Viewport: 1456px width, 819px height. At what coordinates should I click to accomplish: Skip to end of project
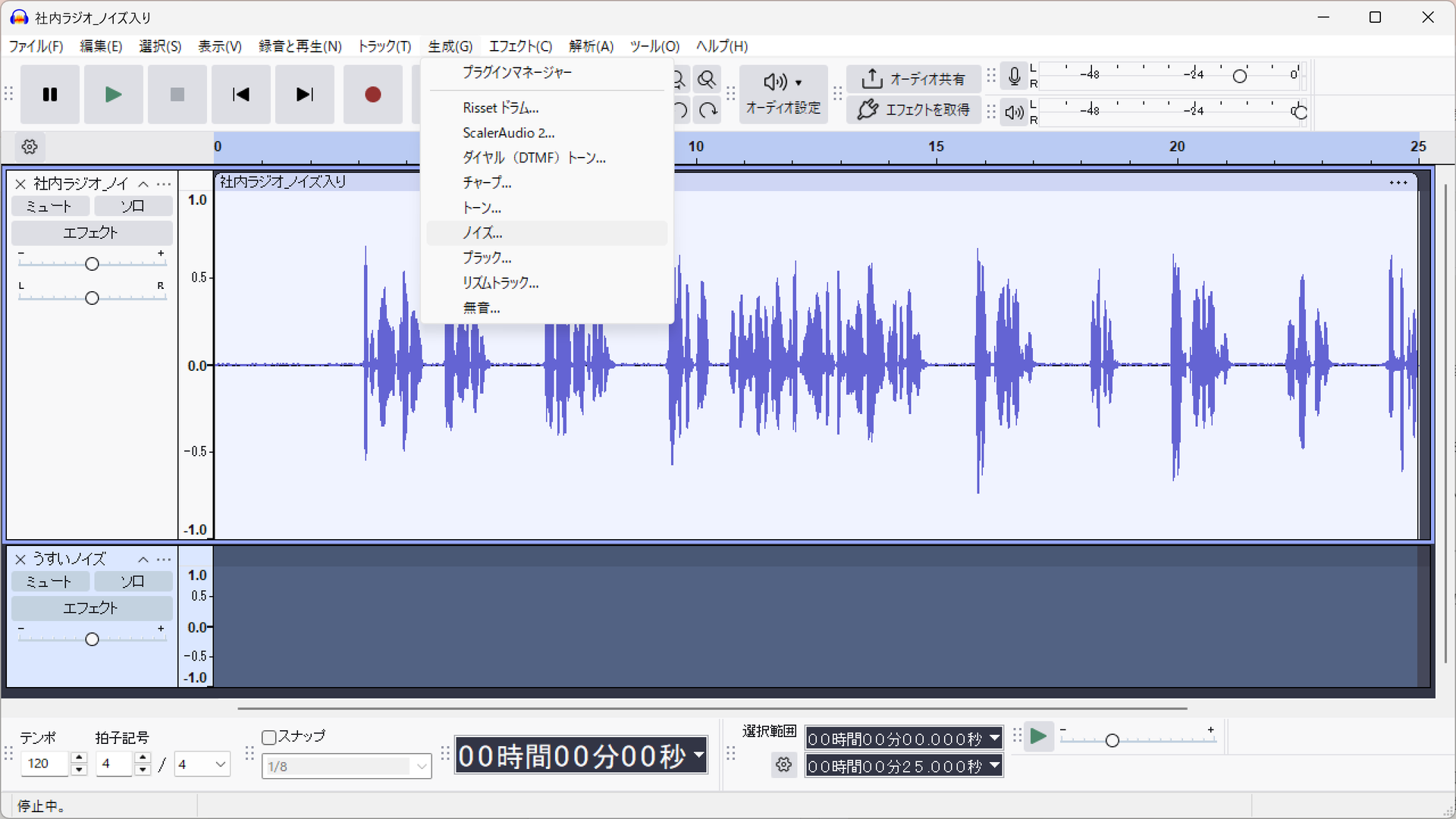305,95
